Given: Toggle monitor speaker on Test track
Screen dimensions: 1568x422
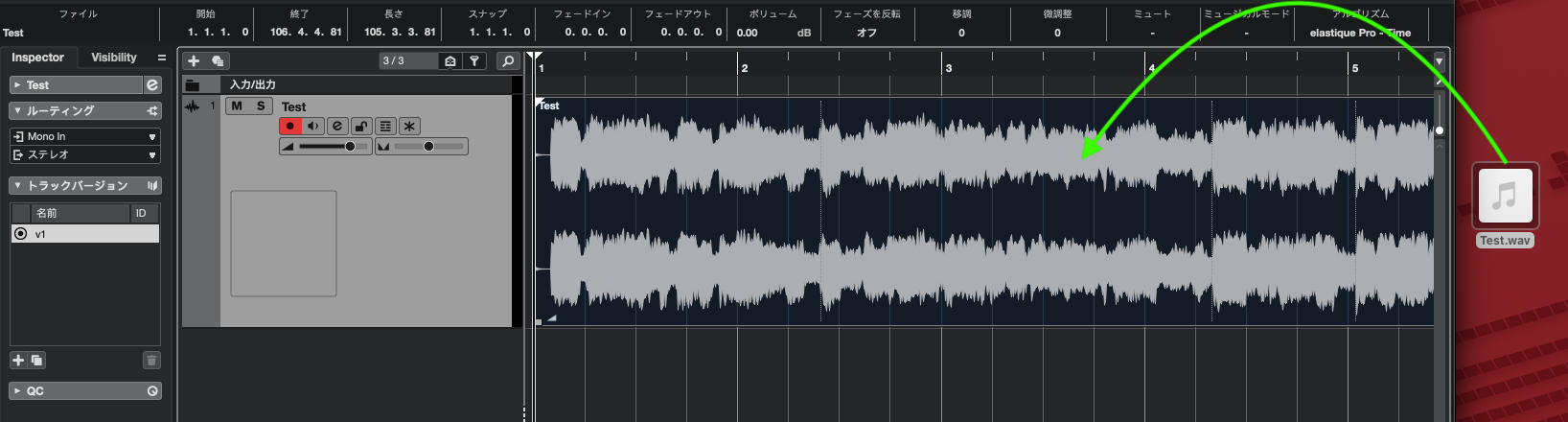Looking at the screenshot, I should pyautogui.click(x=313, y=126).
